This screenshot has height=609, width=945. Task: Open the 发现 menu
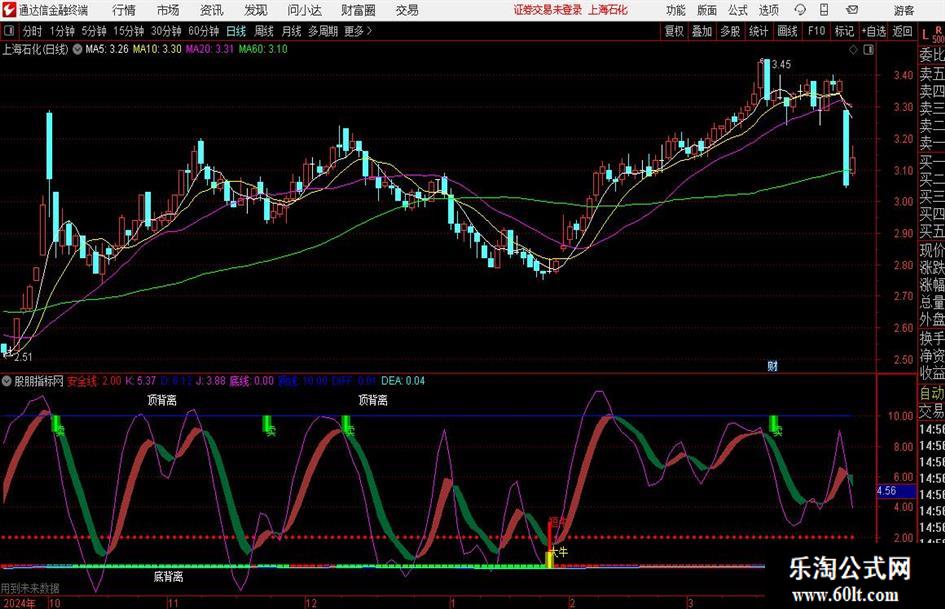pos(256,10)
